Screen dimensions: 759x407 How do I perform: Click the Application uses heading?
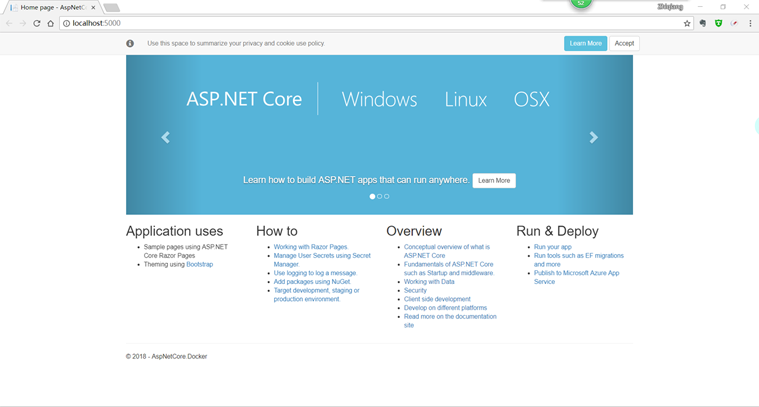tap(174, 231)
